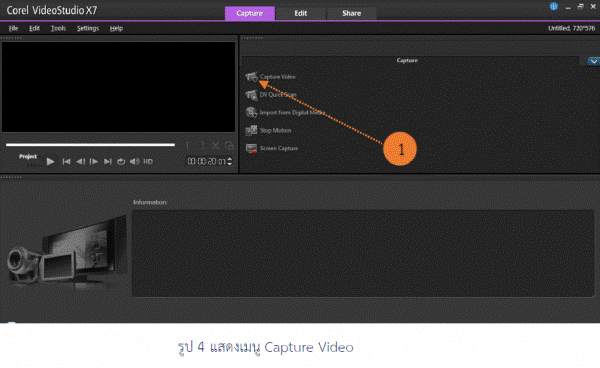Toggle the Repeat playback icon
Viewport: 600px width, 368px height.
(x=121, y=161)
